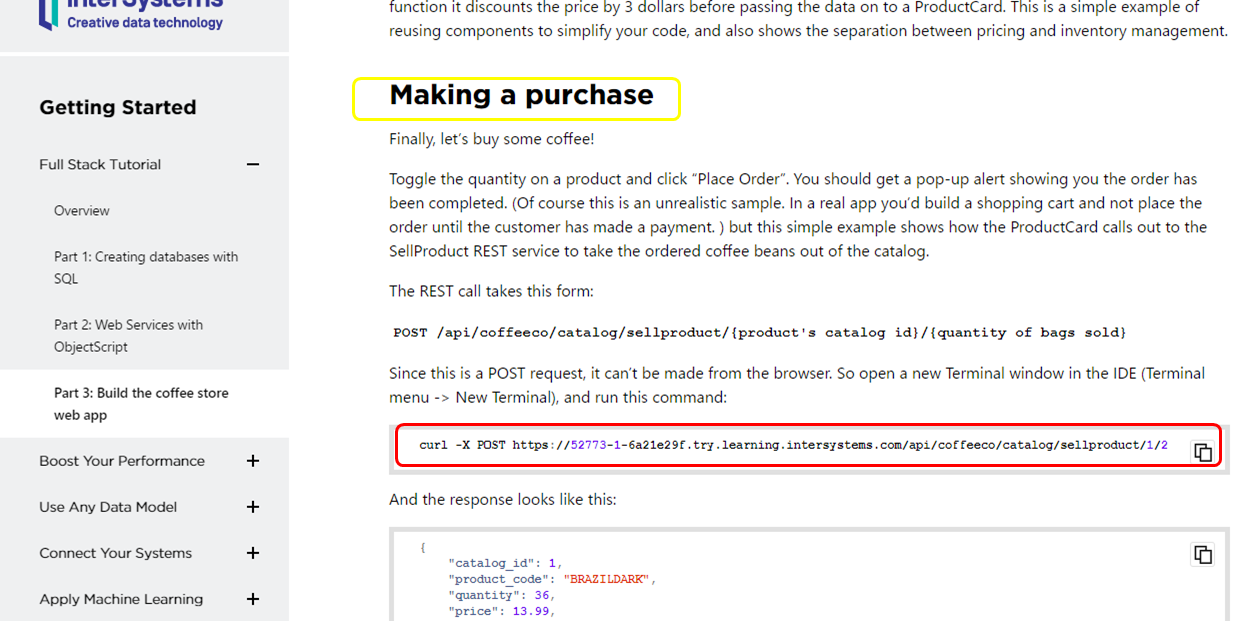The width and height of the screenshot is (1259, 621).
Task: Collapse the Full Stack Tutorial section
Action: [253, 165]
